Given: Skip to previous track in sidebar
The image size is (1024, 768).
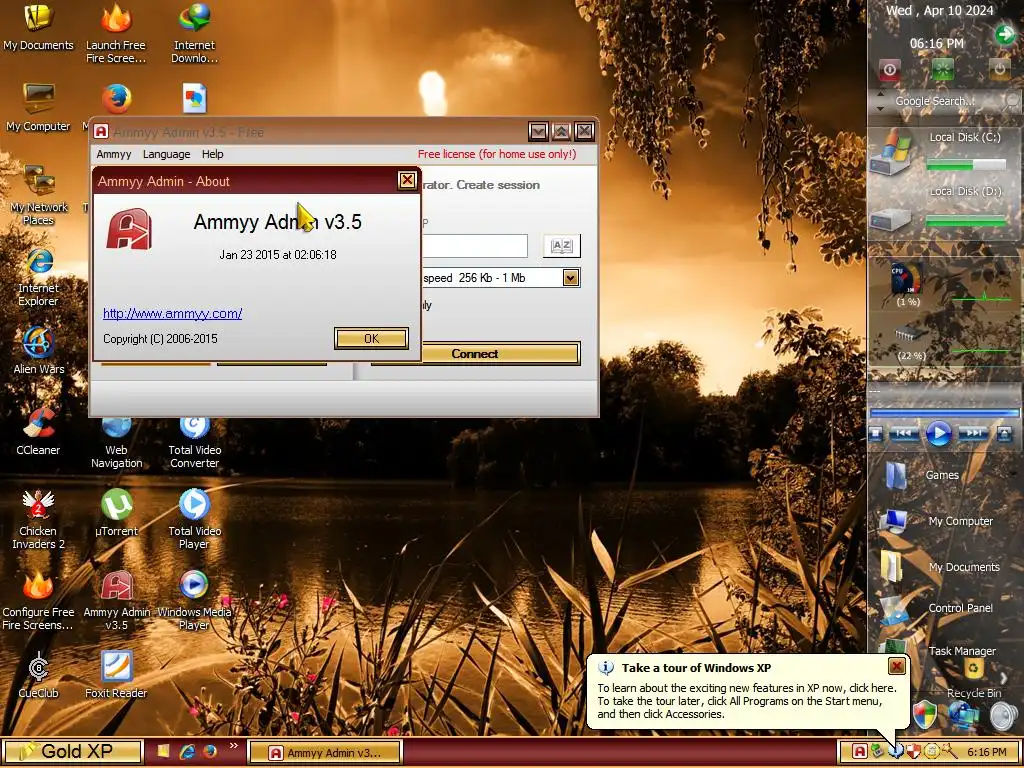Looking at the screenshot, I should 904,433.
